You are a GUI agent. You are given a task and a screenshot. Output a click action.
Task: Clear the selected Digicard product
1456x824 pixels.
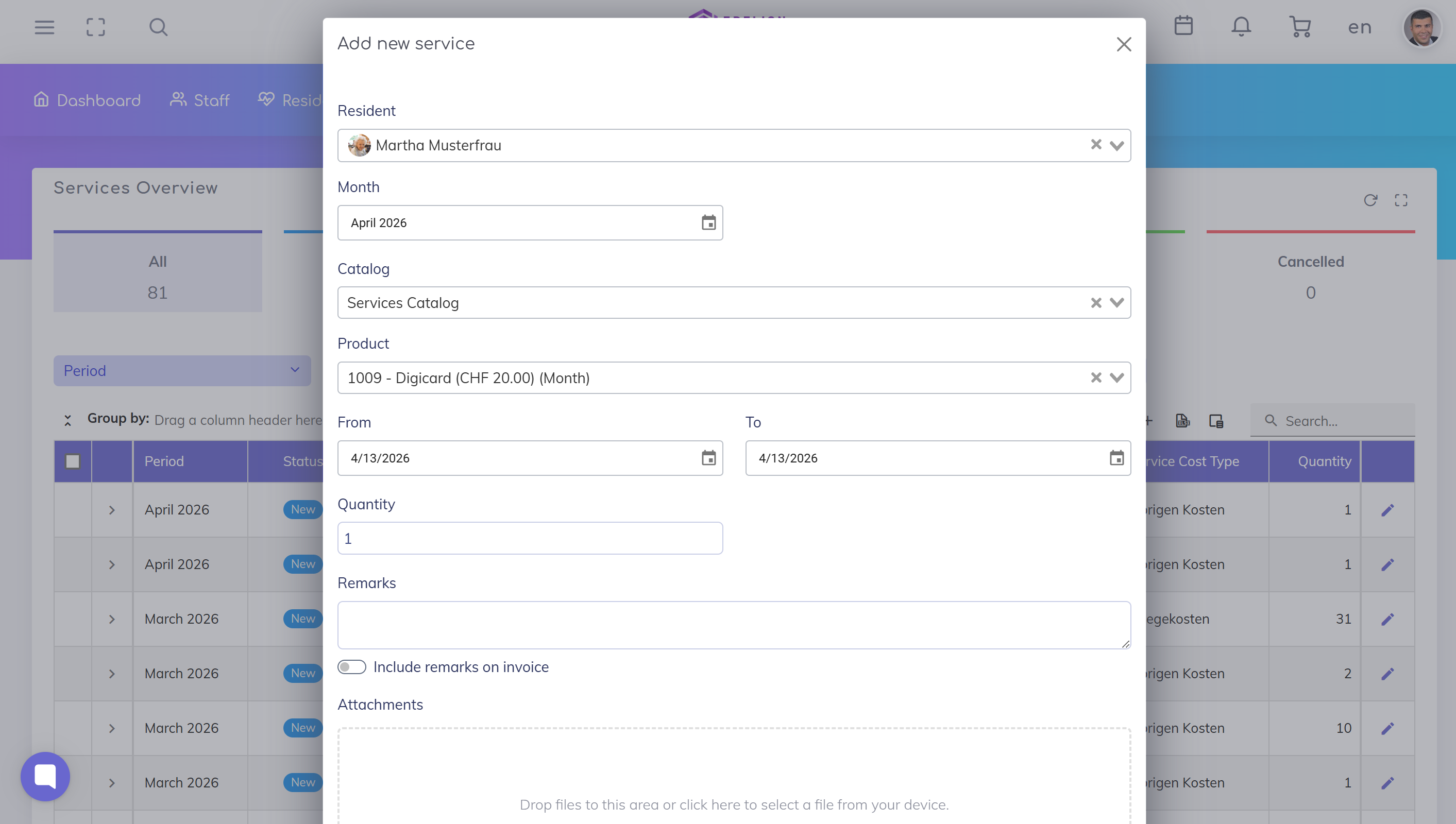pyautogui.click(x=1096, y=377)
